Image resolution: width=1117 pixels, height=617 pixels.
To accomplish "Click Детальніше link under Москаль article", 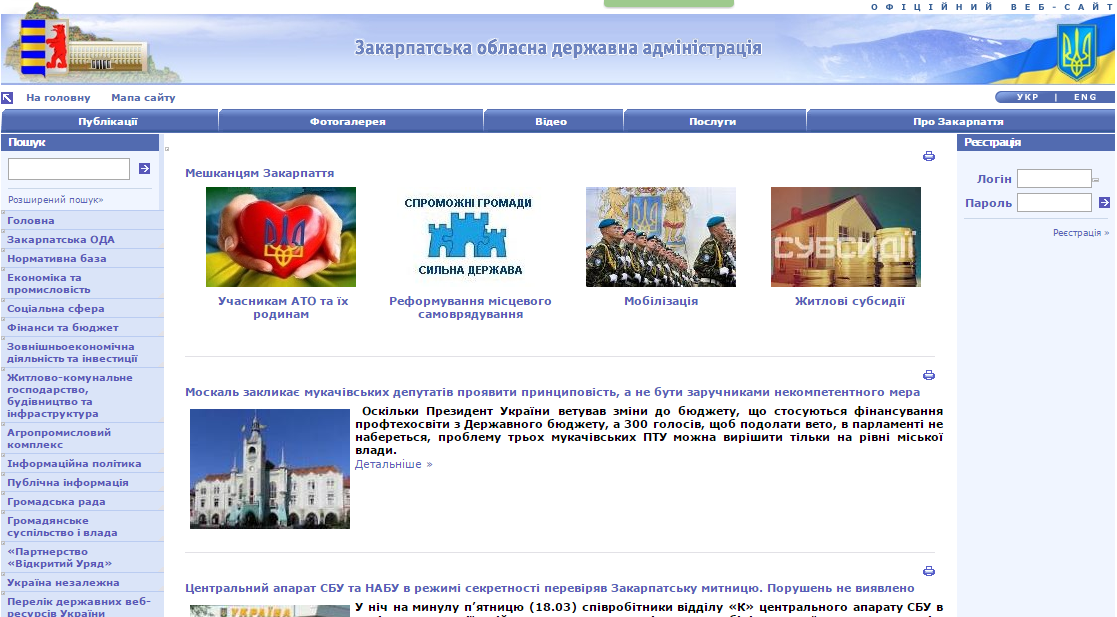I will pos(393,464).
